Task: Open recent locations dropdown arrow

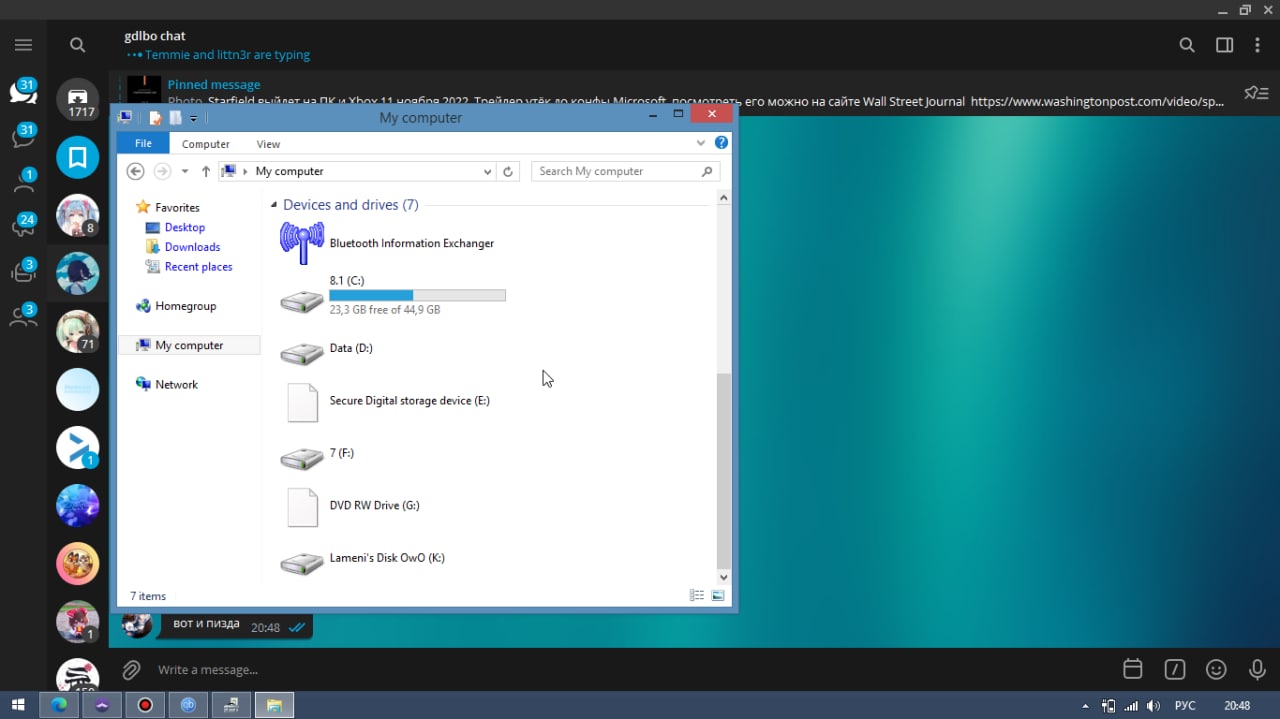Action: click(x=185, y=171)
